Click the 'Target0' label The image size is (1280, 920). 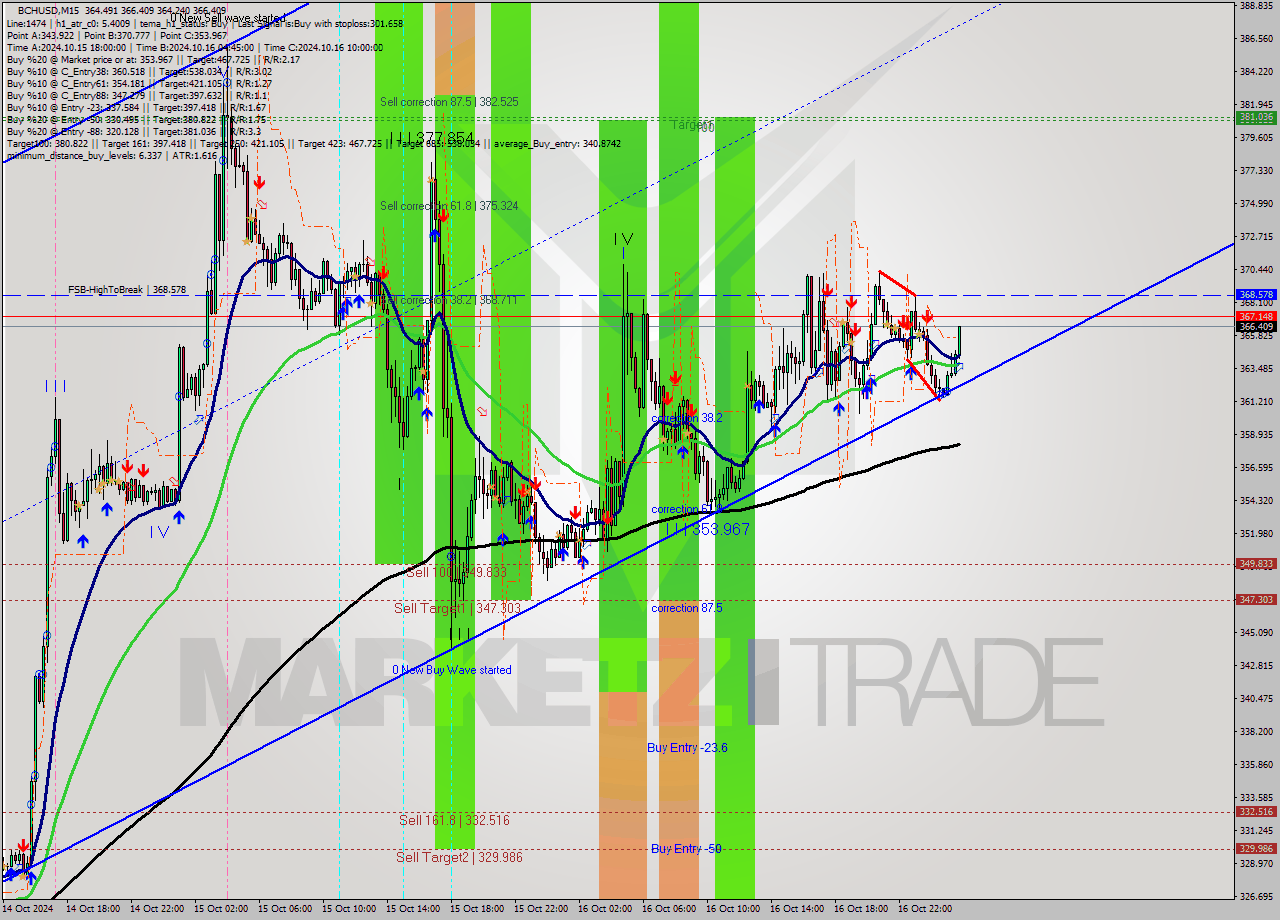pos(691,126)
